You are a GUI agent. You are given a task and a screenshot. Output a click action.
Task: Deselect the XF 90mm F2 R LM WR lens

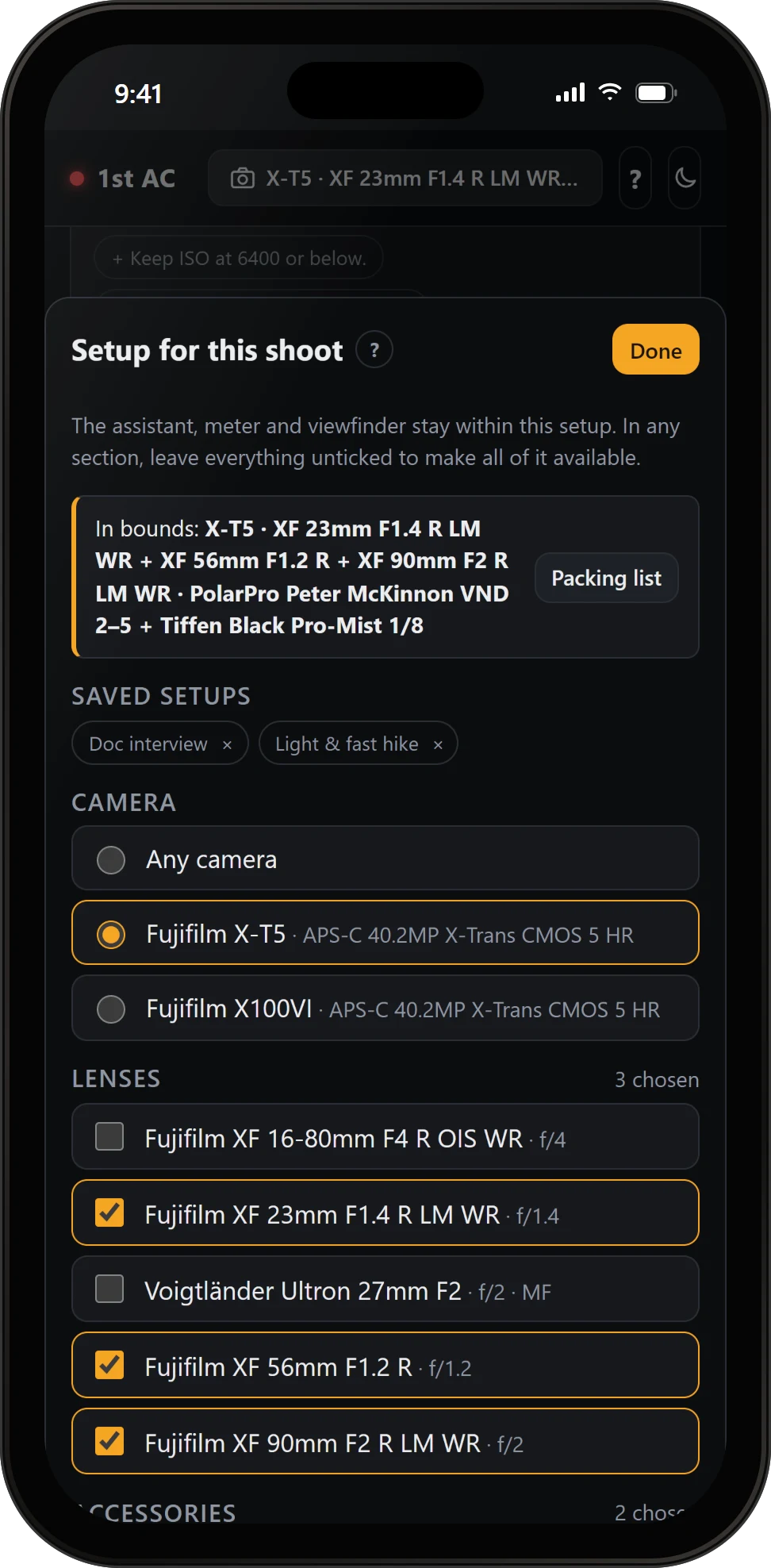[385, 1442]
